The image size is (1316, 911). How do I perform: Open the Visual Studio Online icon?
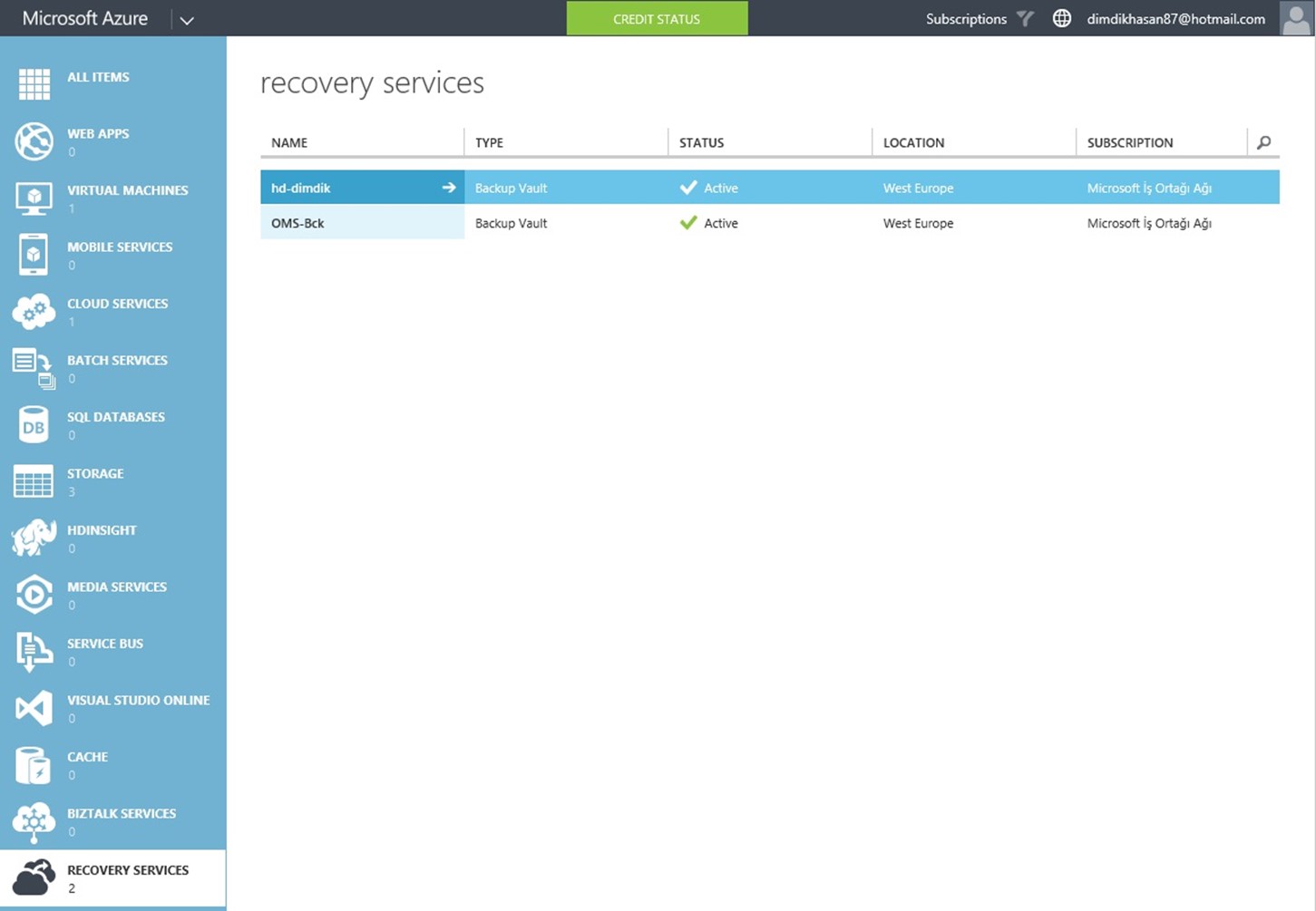click(34, 708)
